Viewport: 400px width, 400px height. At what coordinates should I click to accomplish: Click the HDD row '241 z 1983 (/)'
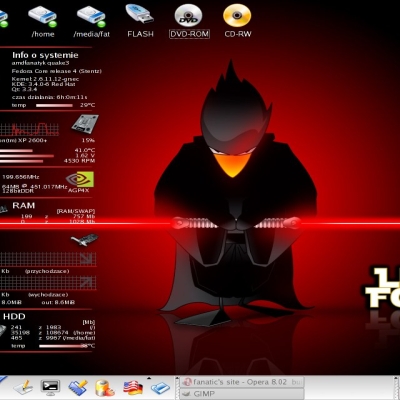[x=53, y=327]
